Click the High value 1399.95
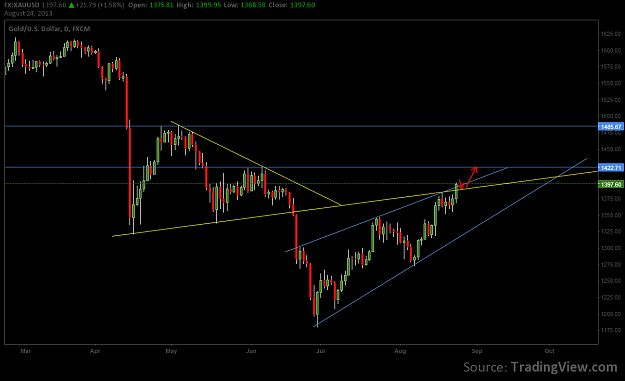This screenshot has width=625, height=381. pyautogui.click(x=208, y=5)
